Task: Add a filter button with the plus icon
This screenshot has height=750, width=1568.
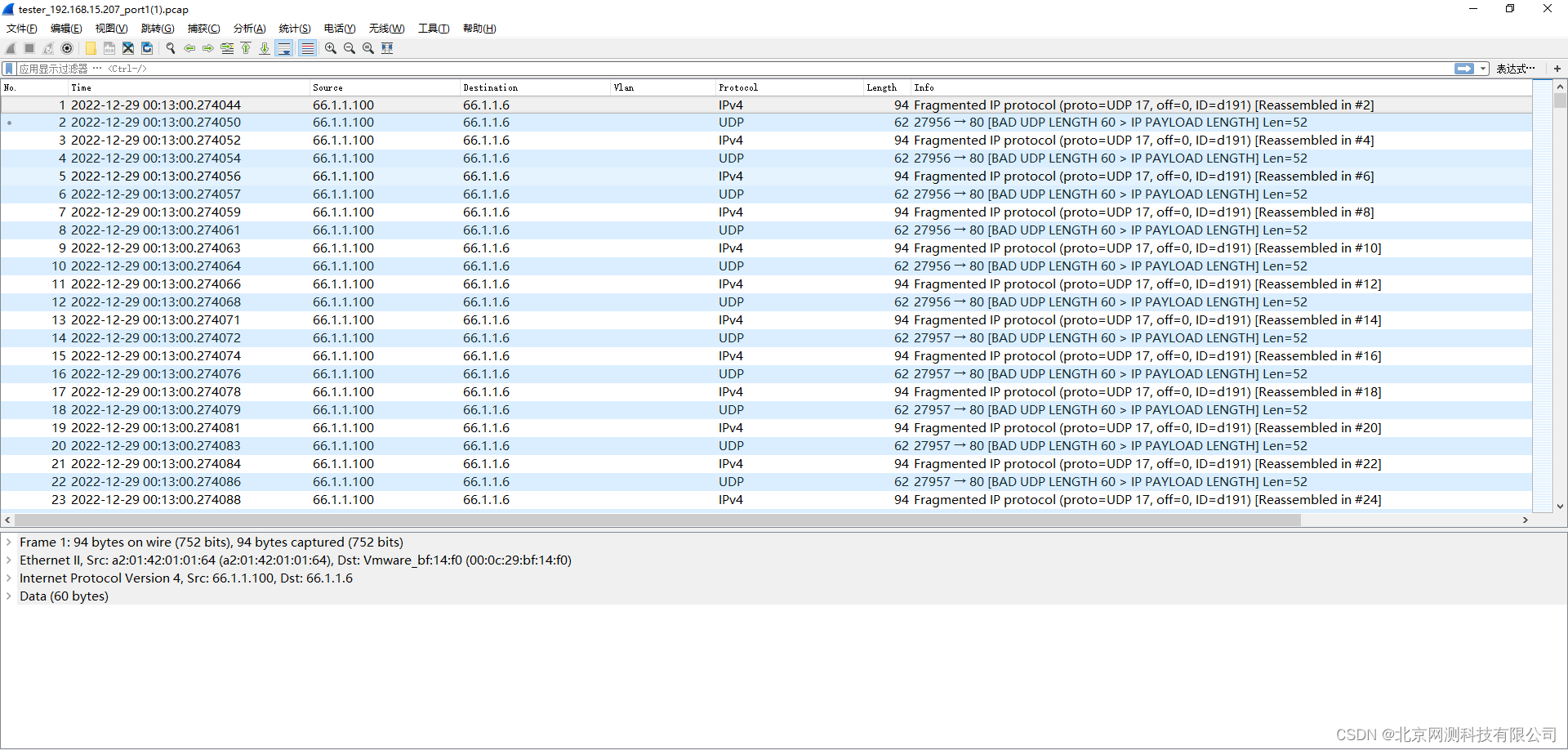Action: 1557,69
